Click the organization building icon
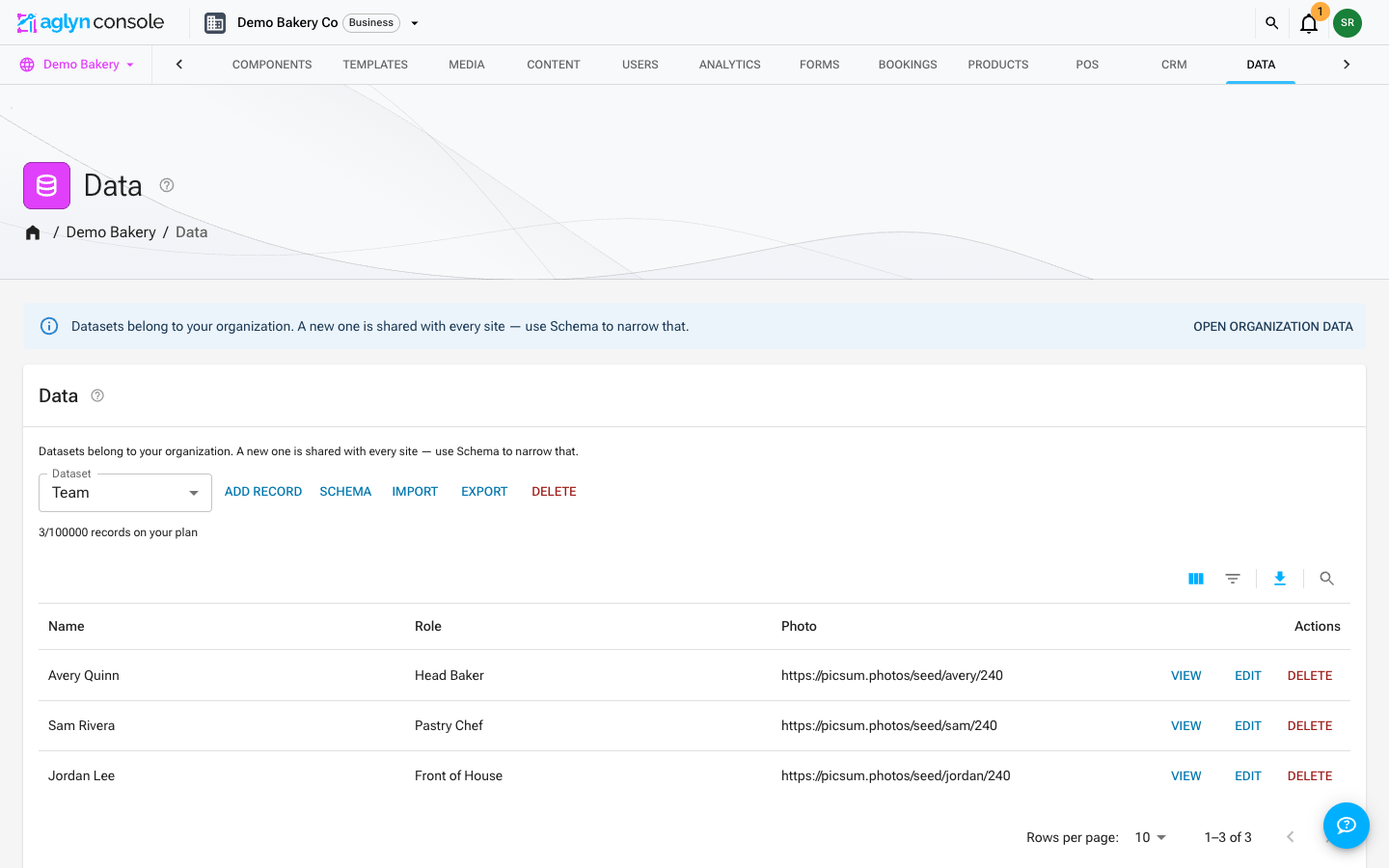Screen dimensions: 1389x868 215,23
